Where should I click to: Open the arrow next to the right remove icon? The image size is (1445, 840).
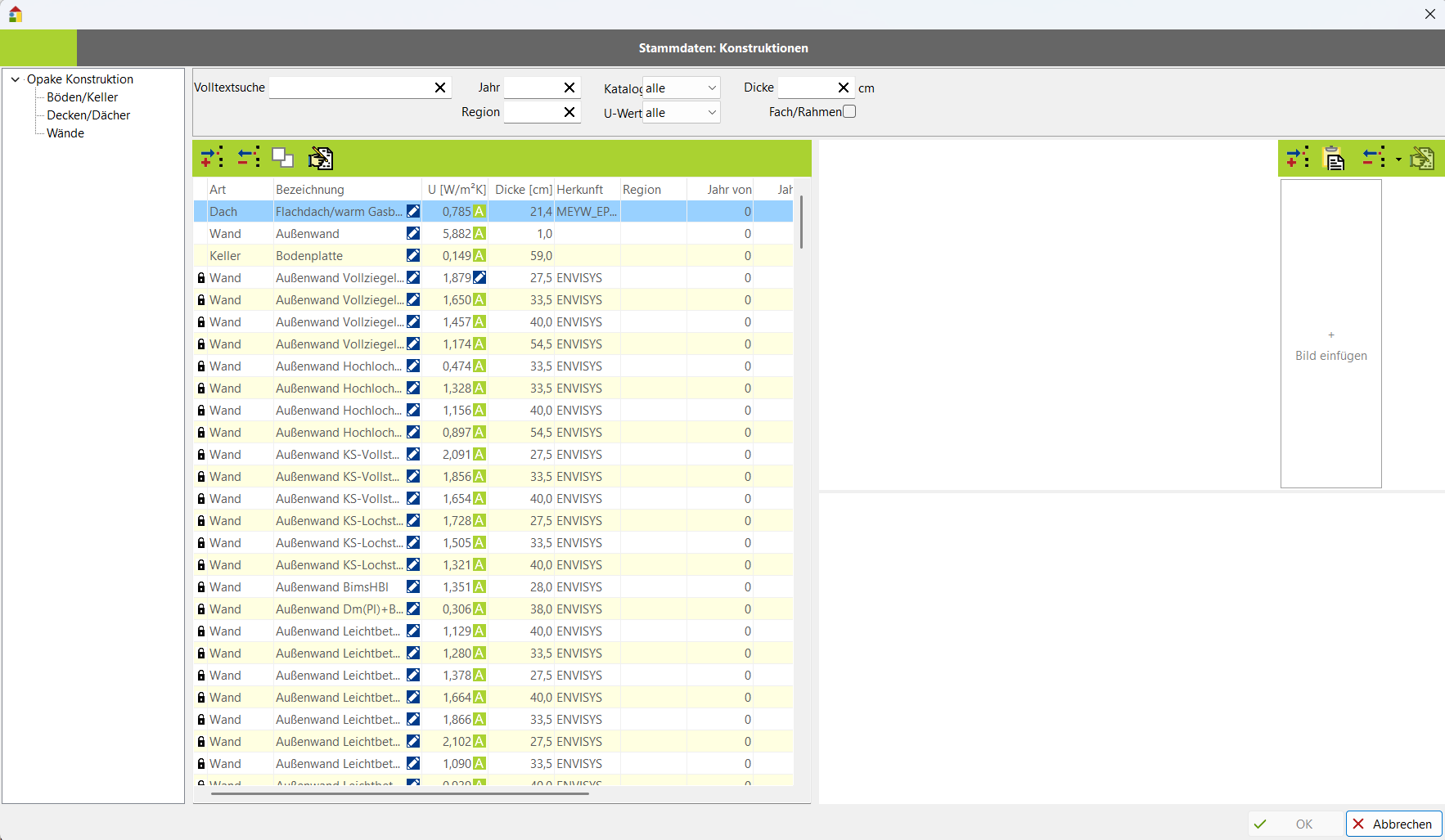point(1398,159)
